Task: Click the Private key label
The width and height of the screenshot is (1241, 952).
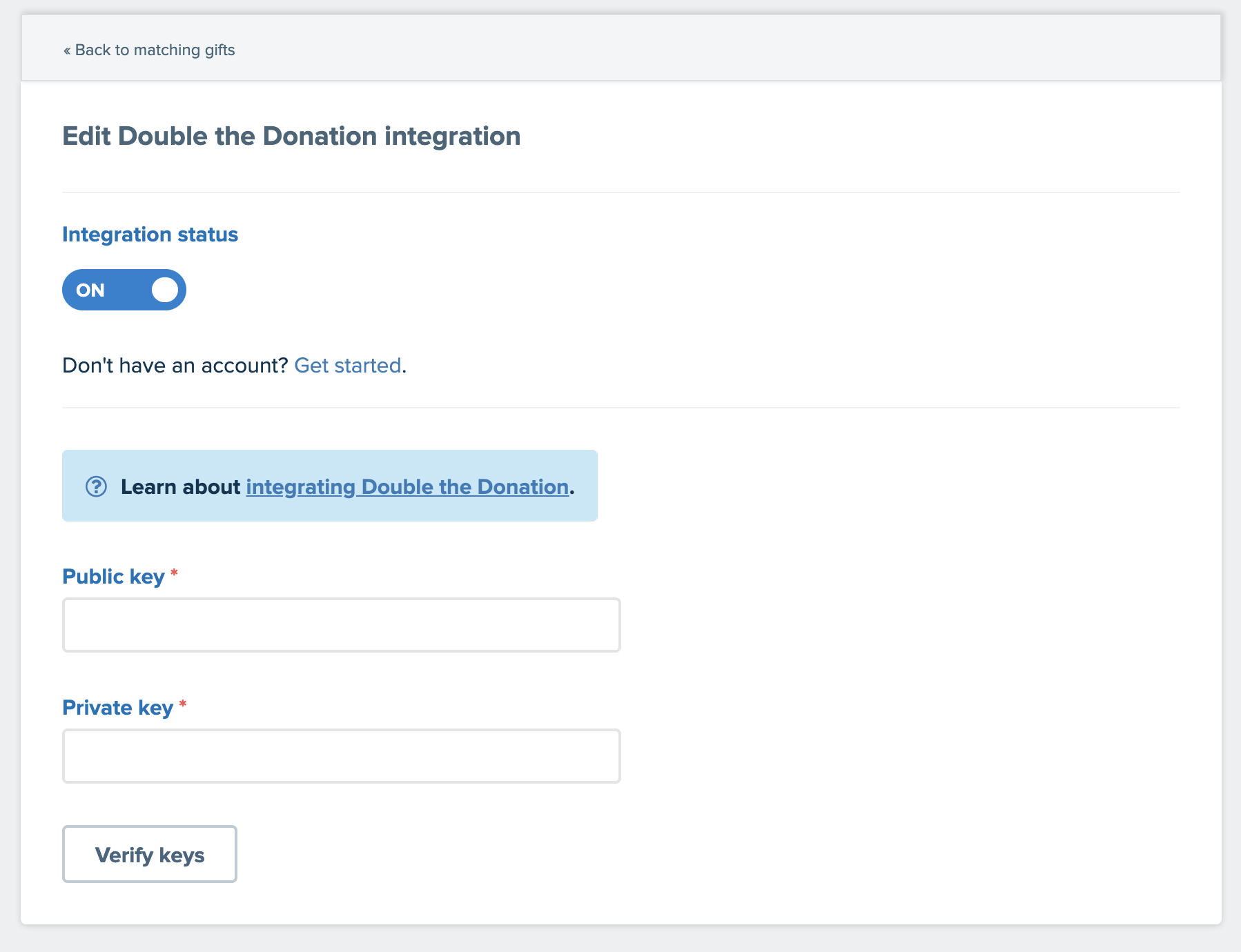Action: (x=117, y=708)
